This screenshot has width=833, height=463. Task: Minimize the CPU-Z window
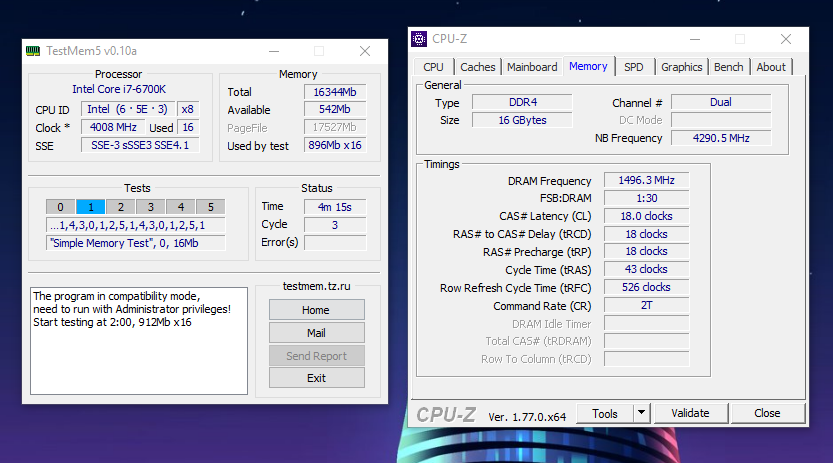[x=695, y=39]
